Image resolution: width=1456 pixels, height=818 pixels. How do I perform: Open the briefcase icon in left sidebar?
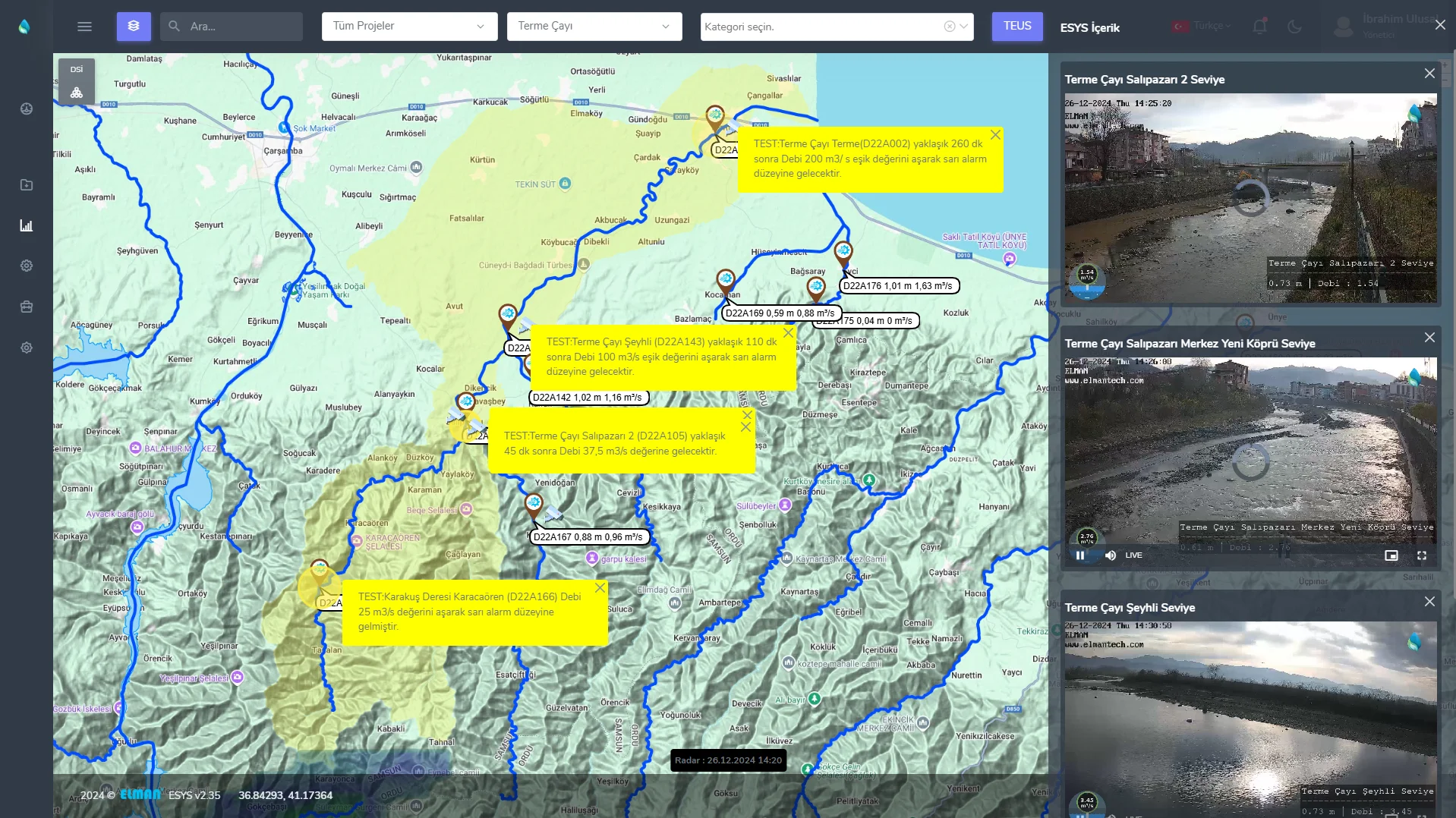27,307
